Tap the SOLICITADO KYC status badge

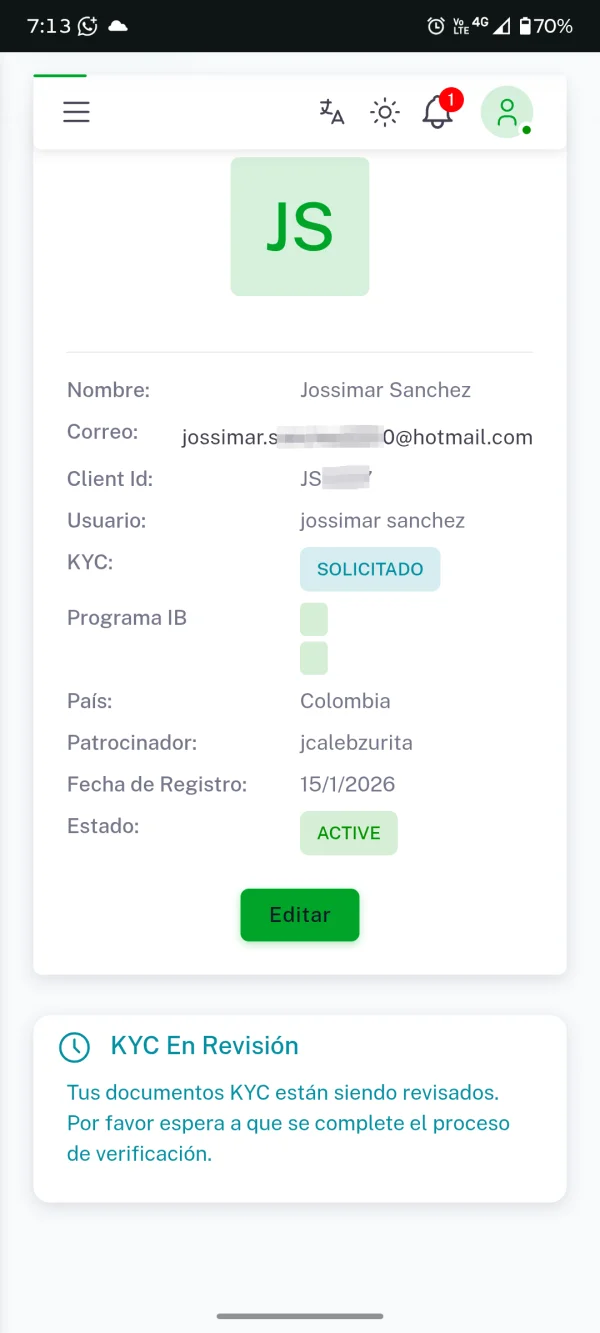click(370, 569)
